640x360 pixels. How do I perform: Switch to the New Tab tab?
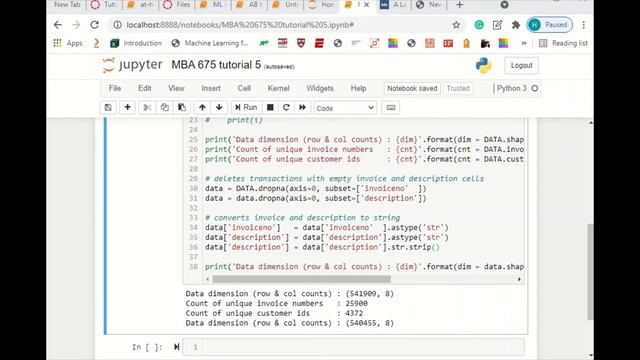pos(67,5)
